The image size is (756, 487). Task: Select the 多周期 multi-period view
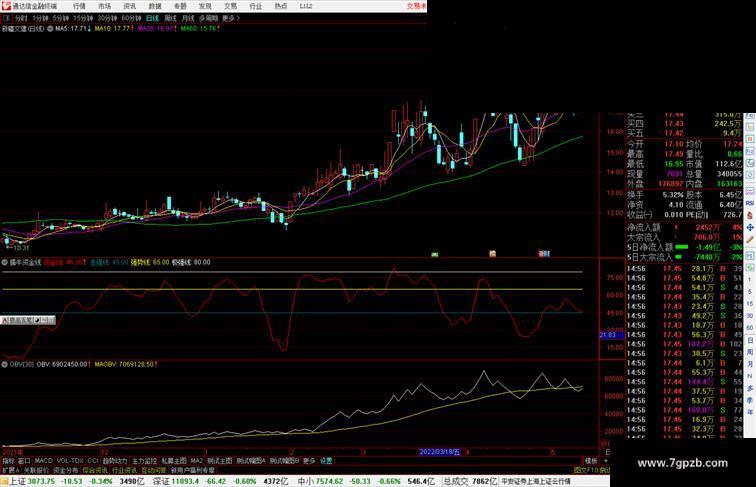click(208, 18)
